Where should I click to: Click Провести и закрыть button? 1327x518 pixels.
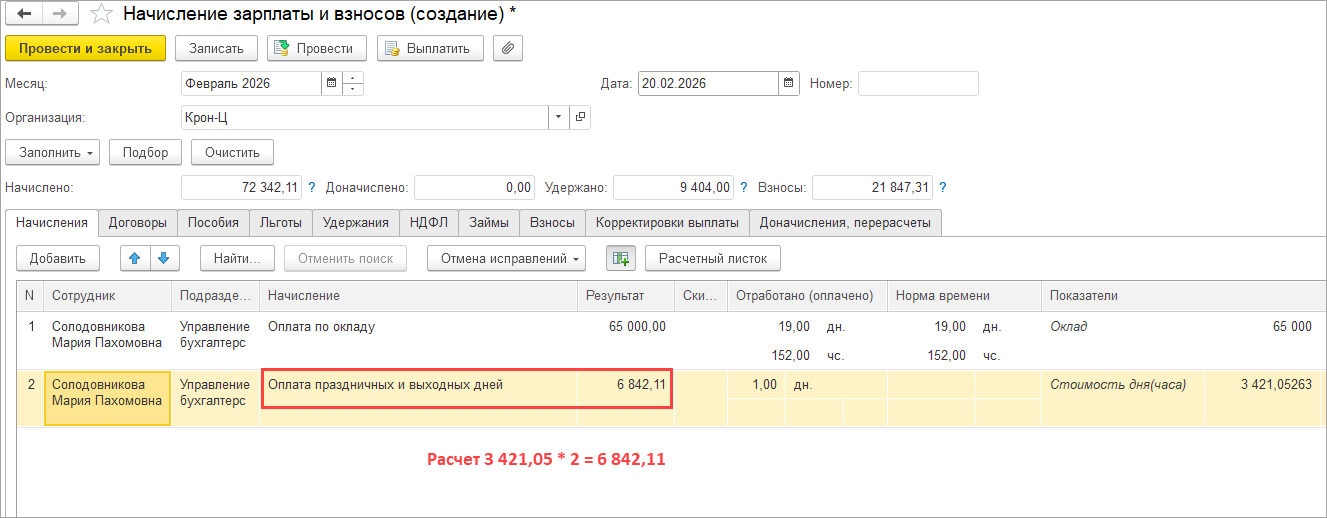85,48
